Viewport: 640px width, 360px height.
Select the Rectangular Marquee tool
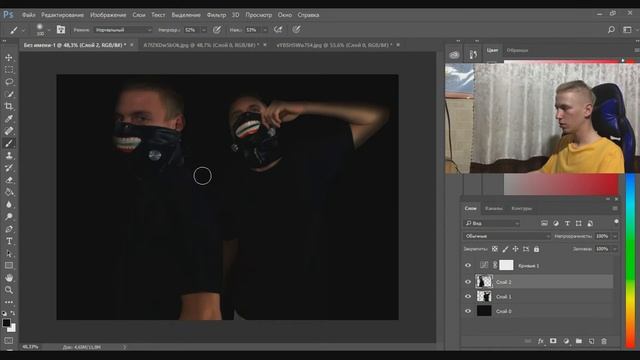(9, 70)
